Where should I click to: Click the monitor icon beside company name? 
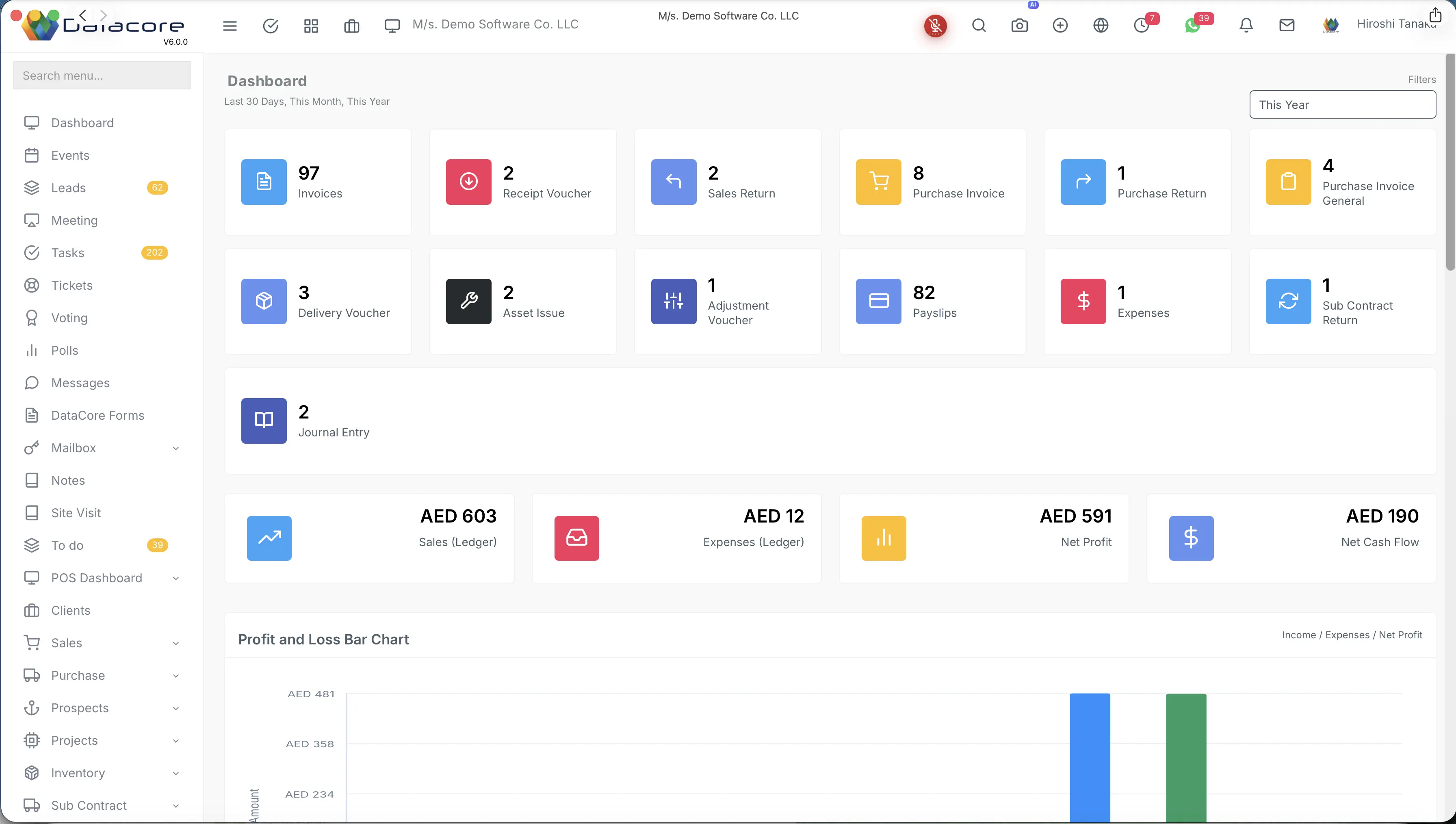[392, 26]
